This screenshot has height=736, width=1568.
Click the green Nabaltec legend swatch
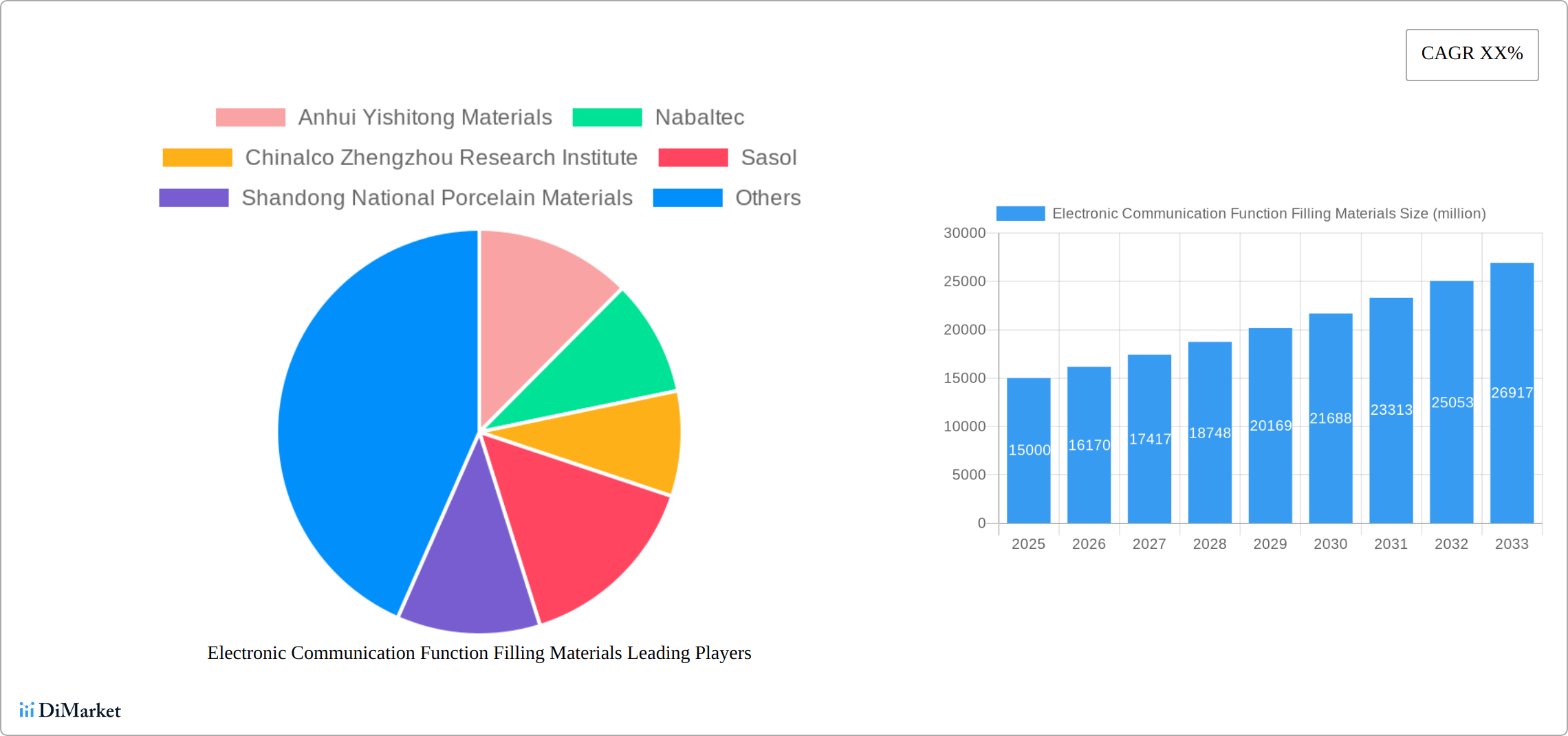(x=608, y=117)
